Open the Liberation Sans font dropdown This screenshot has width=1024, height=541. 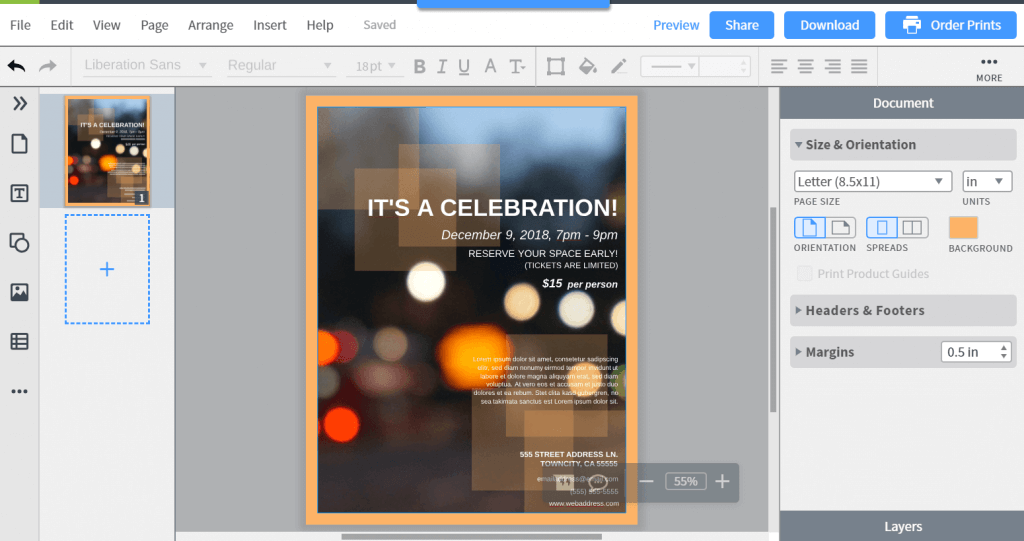pos(146,65)
